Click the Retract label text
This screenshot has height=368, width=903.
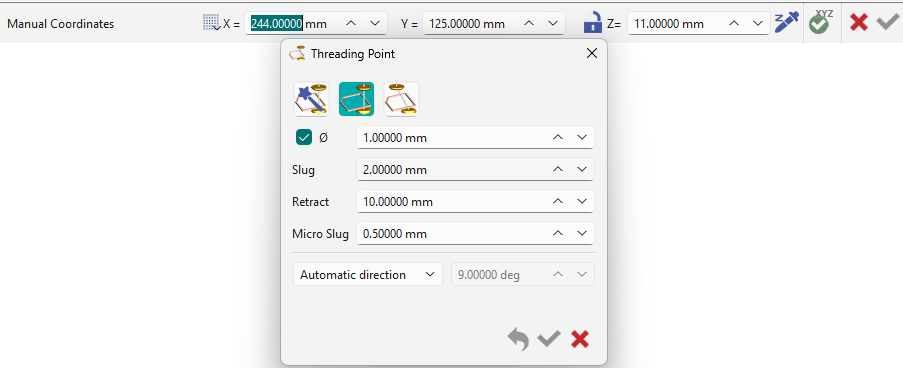pyautogui.click(x=311, y=202)
